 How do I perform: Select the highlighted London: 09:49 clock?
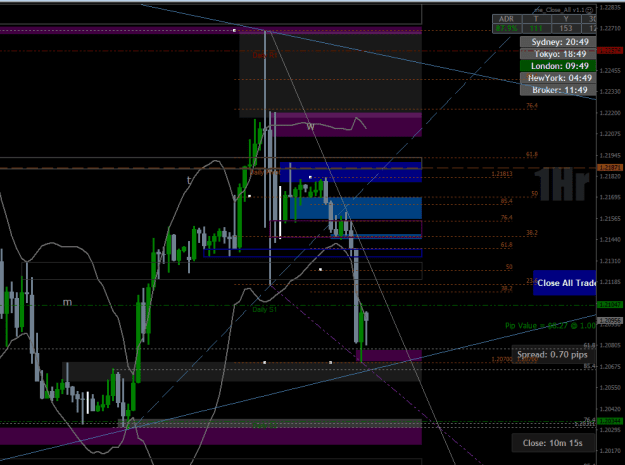(558, 66)
